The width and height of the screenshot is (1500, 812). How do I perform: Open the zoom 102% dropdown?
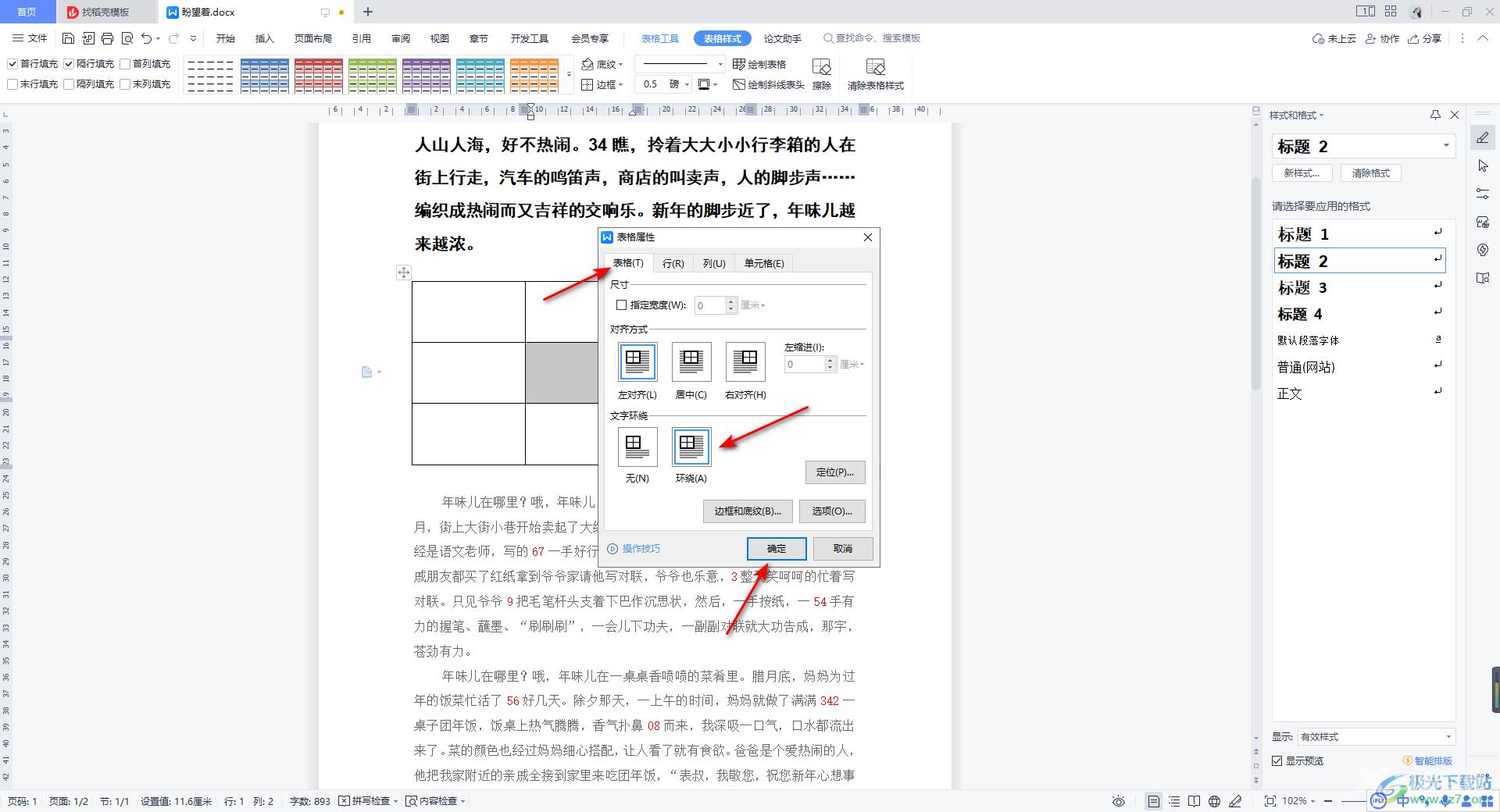tap(1299, 801)
